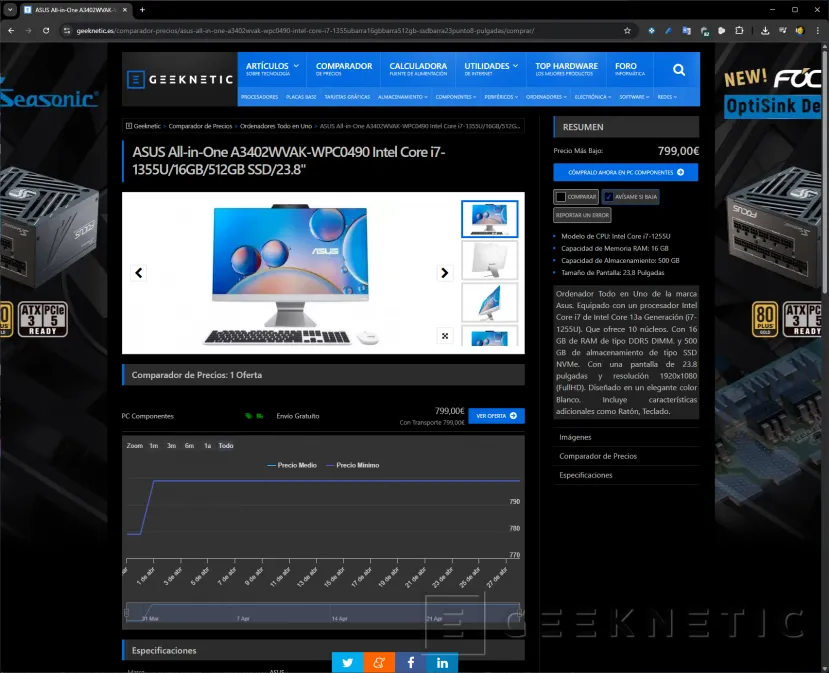Select the third product thumbnail
Viewport: 829px width, 673px height.
tap(490, 302)
